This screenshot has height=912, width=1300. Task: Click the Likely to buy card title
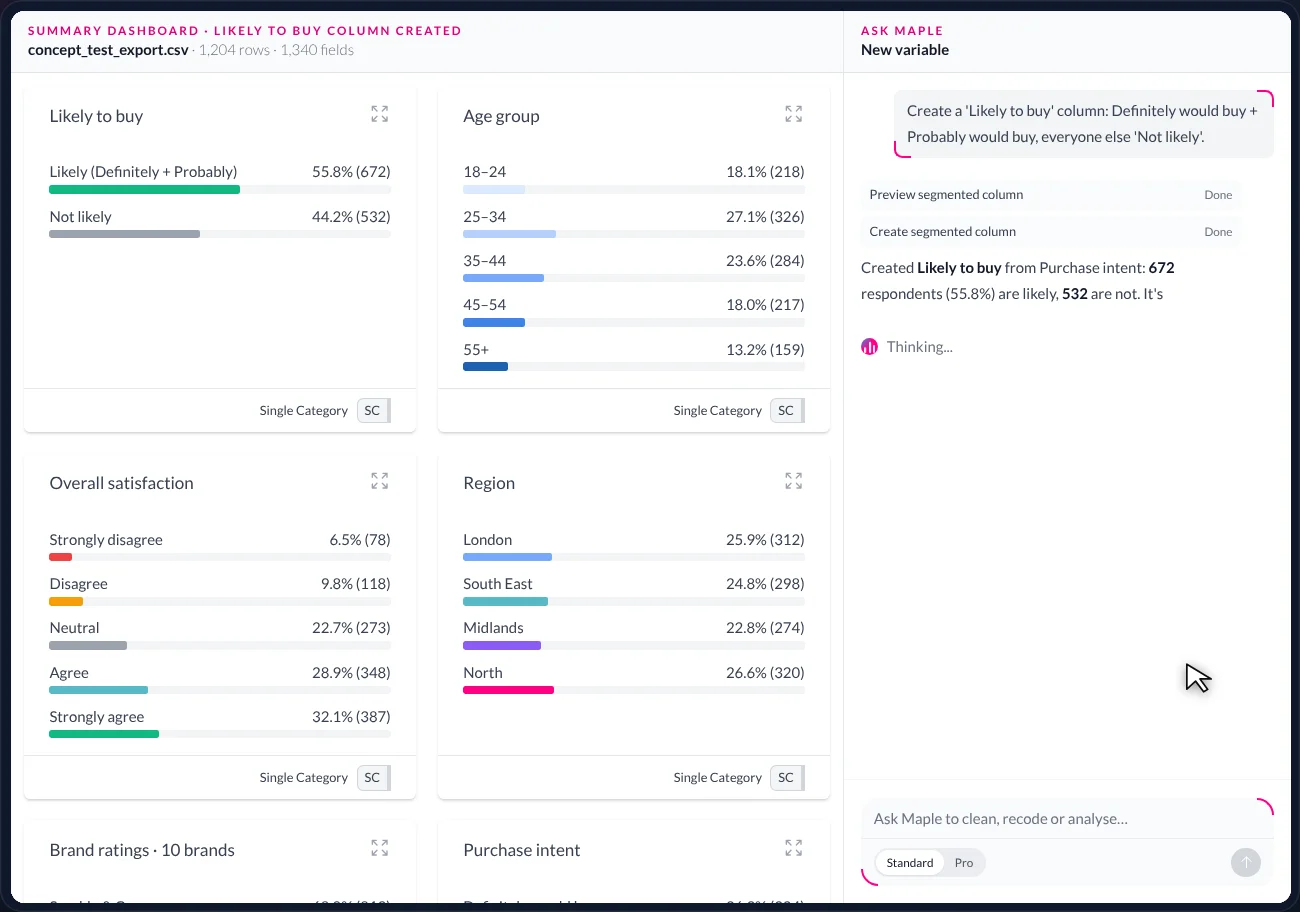(96, 116)
